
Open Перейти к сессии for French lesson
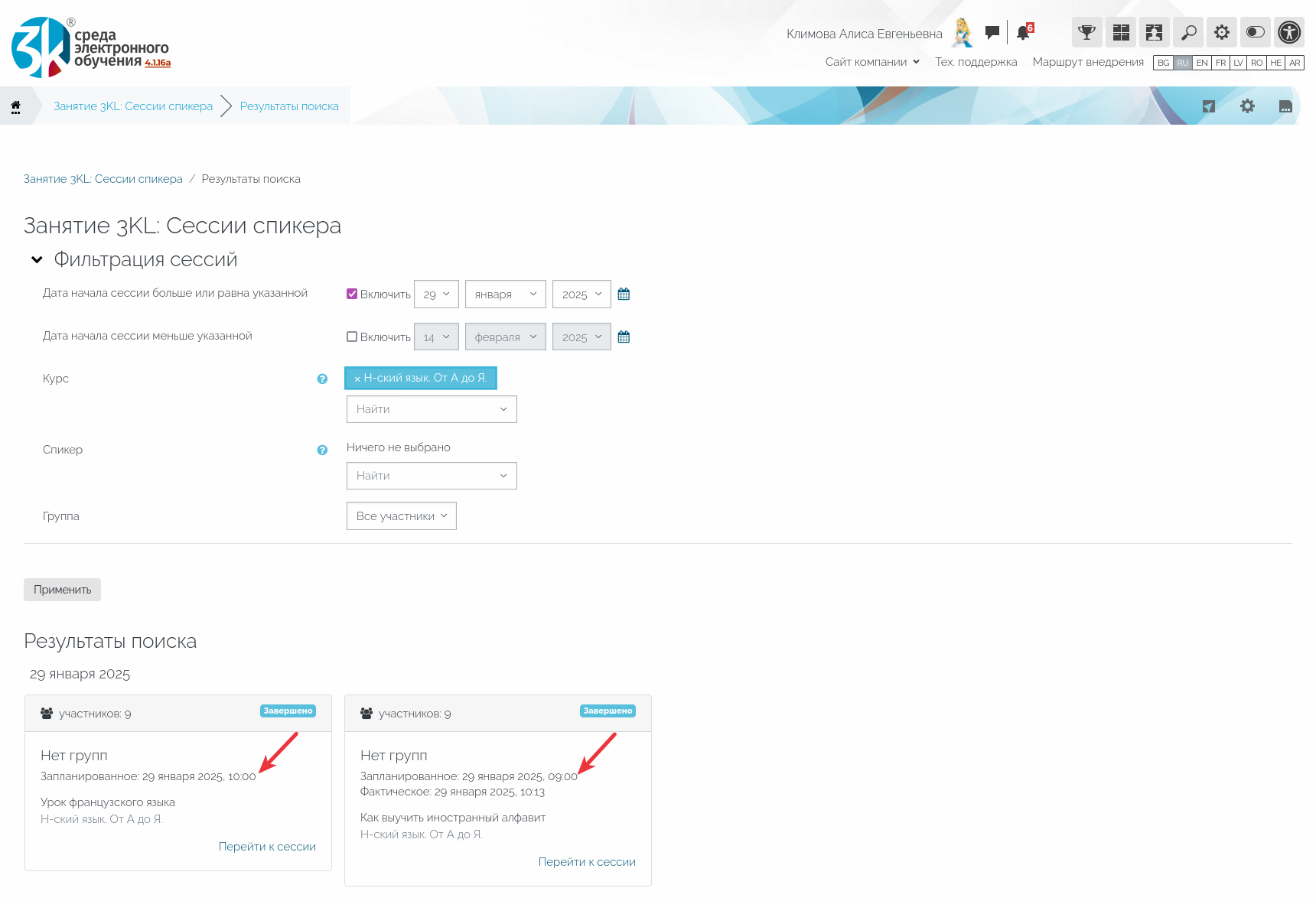click(267, 847)
